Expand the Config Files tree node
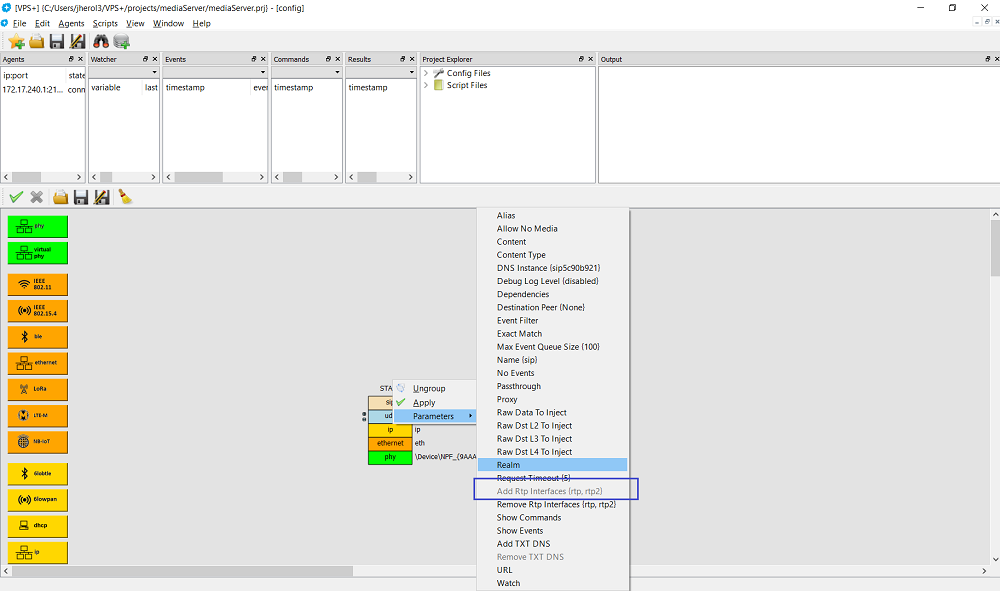Image resolution: width=1000 pixels, height=591 pixels. [426, 73]
